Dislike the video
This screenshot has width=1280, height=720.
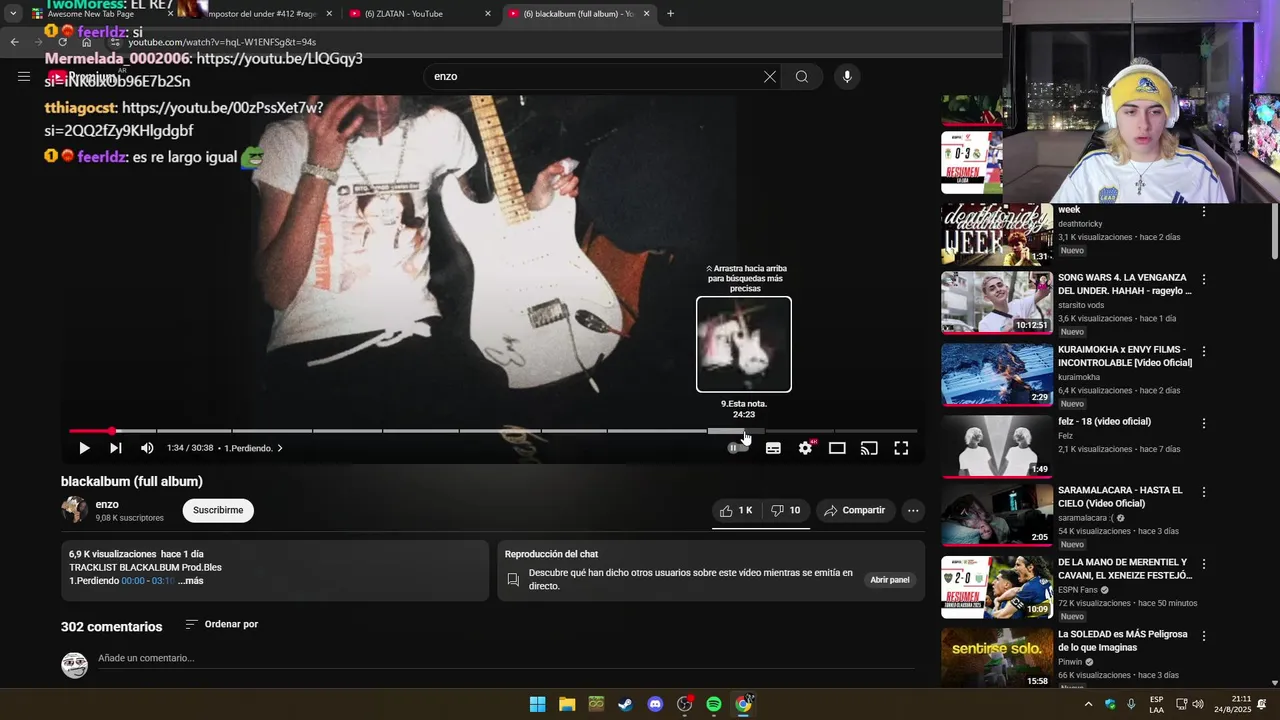(x=786, y=510)
